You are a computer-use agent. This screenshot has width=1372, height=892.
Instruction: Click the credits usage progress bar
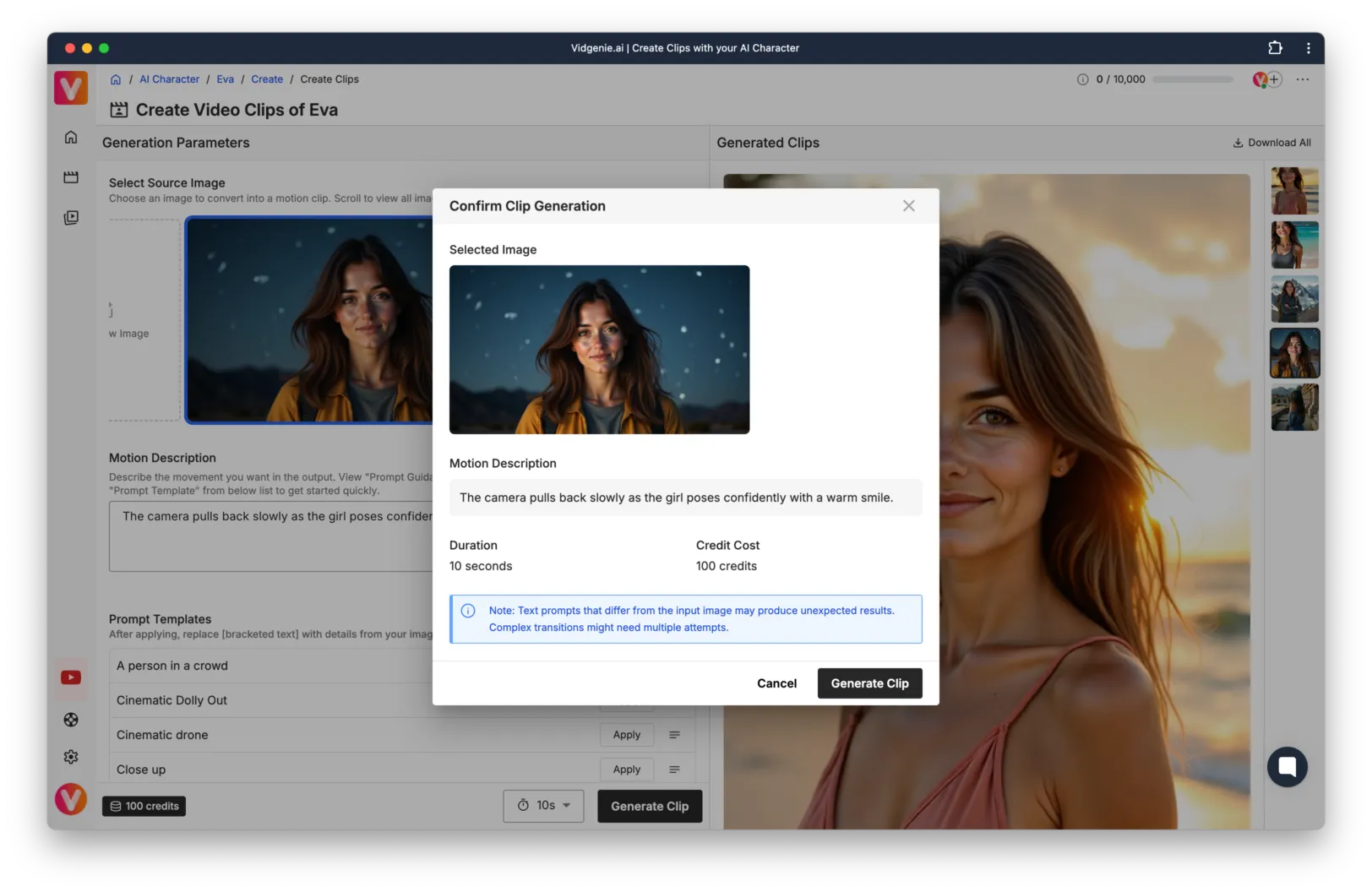[x=1193, y=79]
